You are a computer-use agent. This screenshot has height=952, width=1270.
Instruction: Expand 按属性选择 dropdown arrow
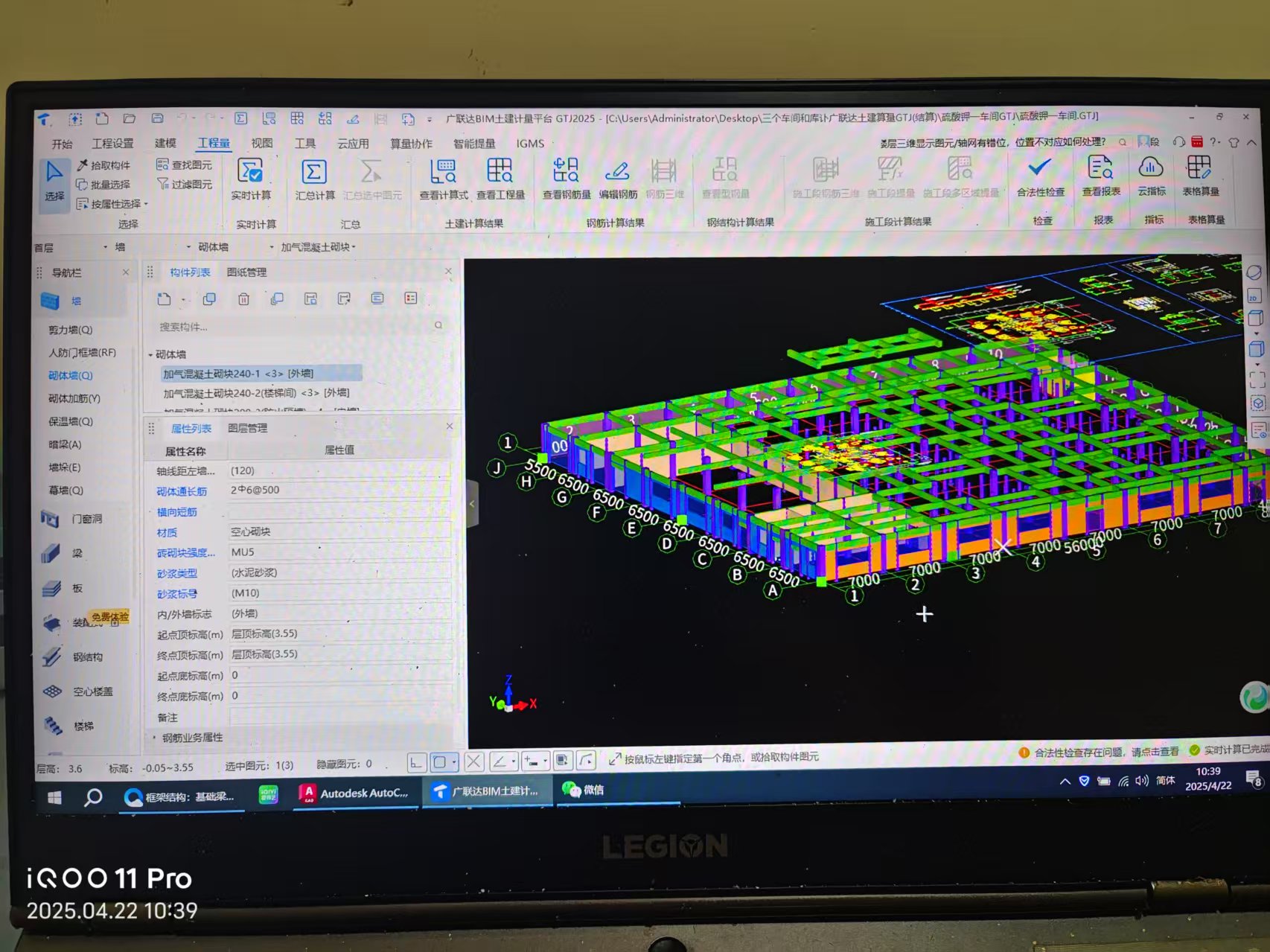coord(146,204)
